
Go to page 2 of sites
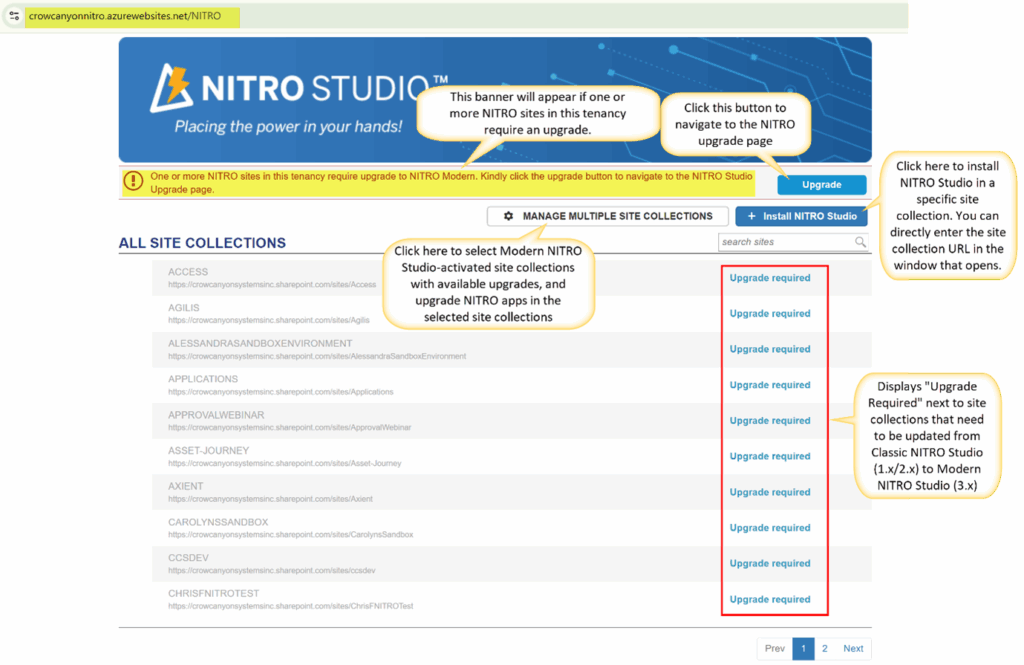pos(825,649)
